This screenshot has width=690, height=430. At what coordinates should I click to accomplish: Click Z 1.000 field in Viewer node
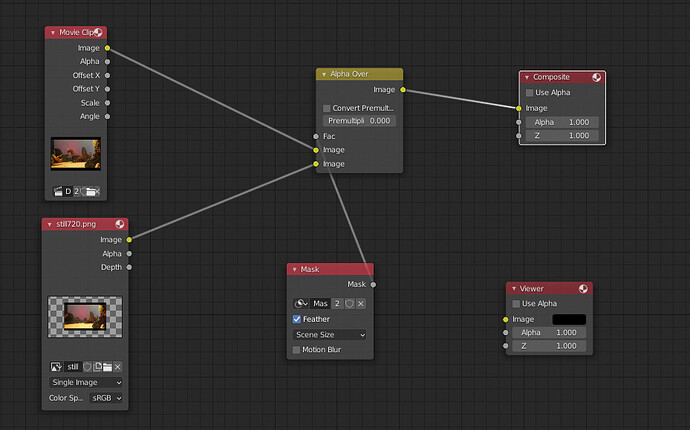point(549,346)
